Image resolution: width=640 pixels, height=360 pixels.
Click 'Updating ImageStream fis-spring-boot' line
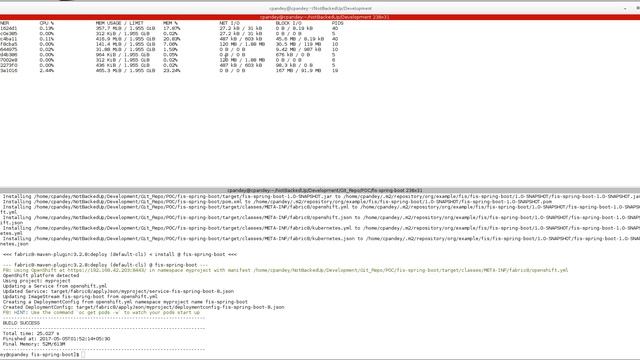[80, 297]
